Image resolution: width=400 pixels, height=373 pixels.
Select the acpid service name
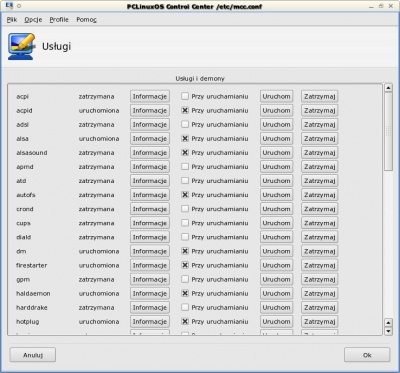point(24,110)
